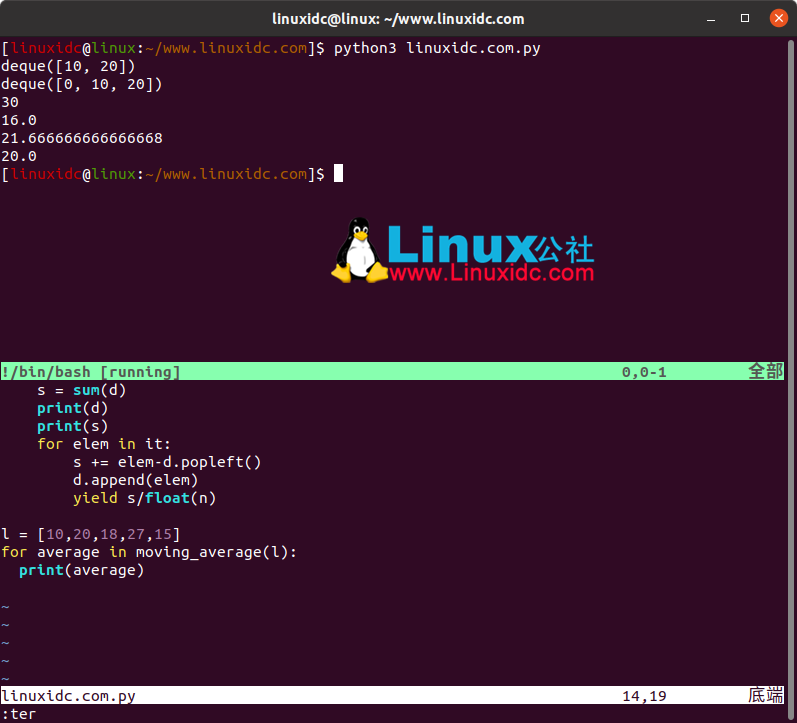Click the terminal cursor at the second prompt

pyautogui.click(x=339, y=173)
